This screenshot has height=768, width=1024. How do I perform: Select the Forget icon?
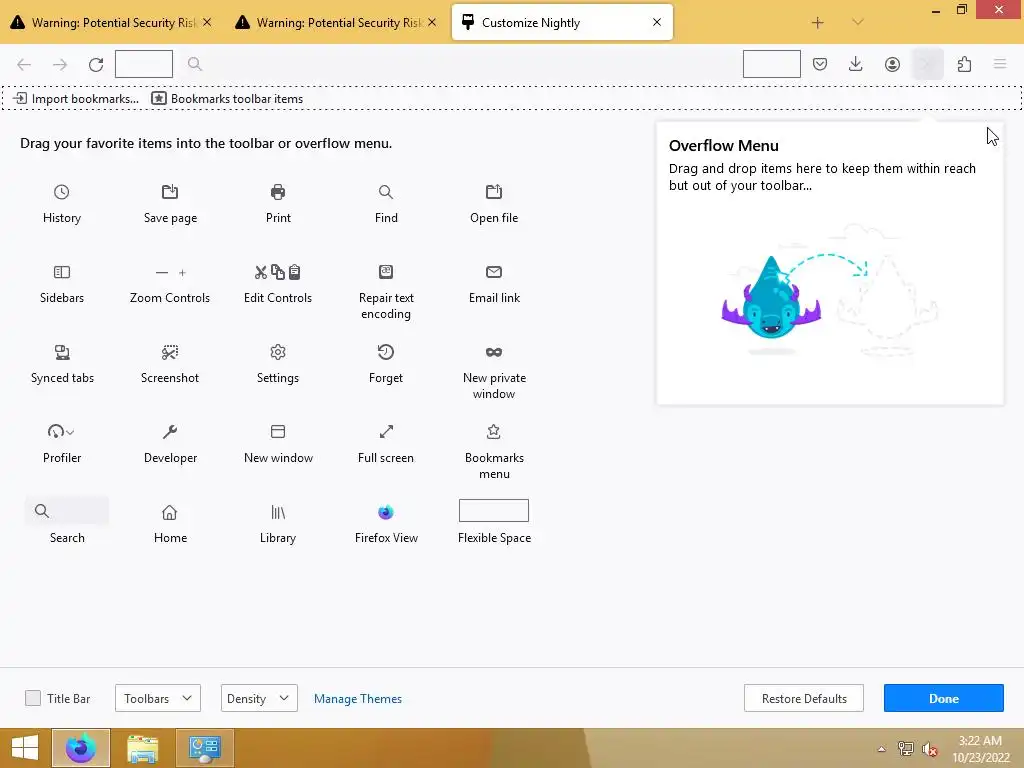386,353
